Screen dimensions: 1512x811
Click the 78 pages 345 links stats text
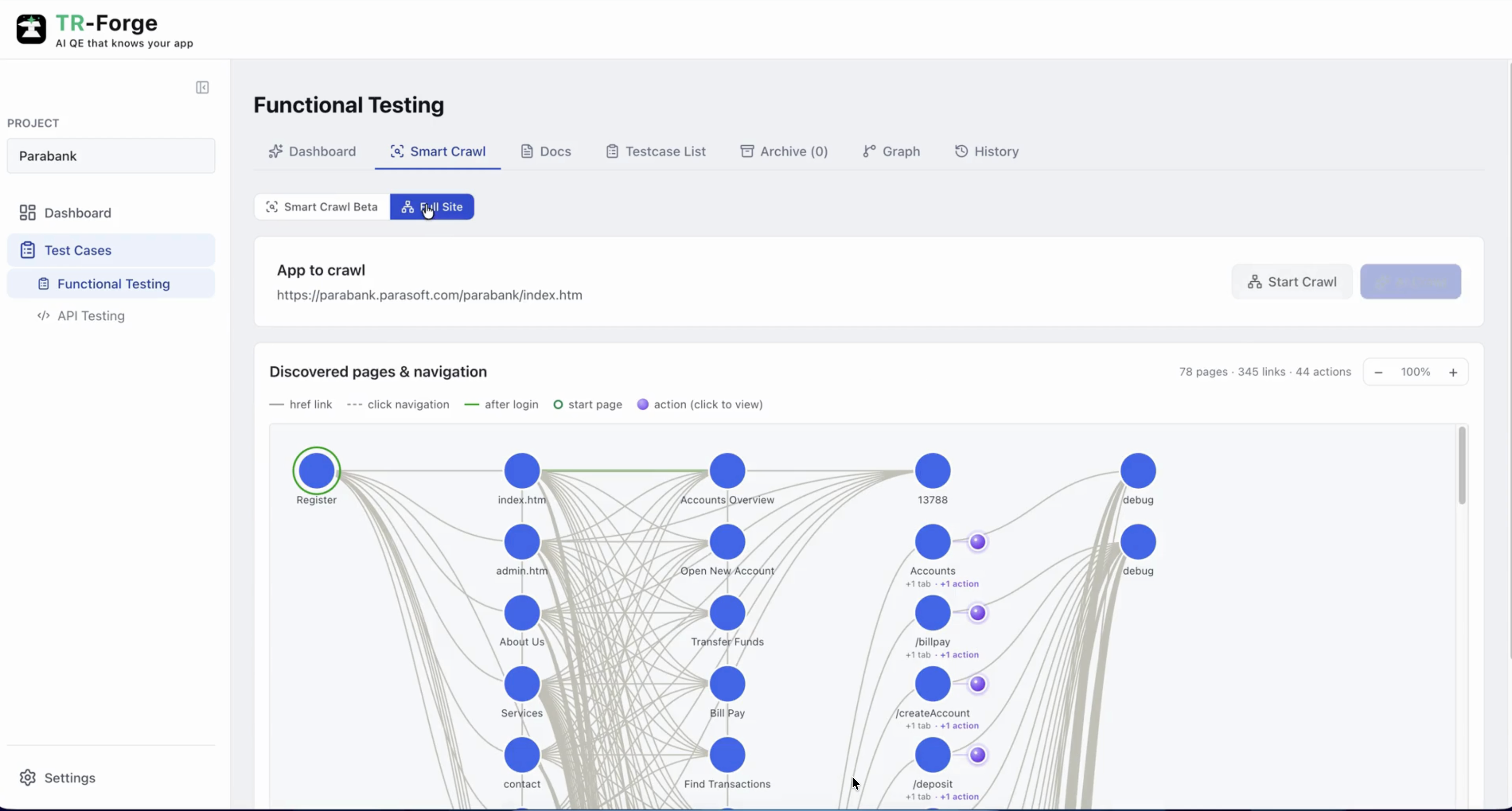pos(1265,371)
